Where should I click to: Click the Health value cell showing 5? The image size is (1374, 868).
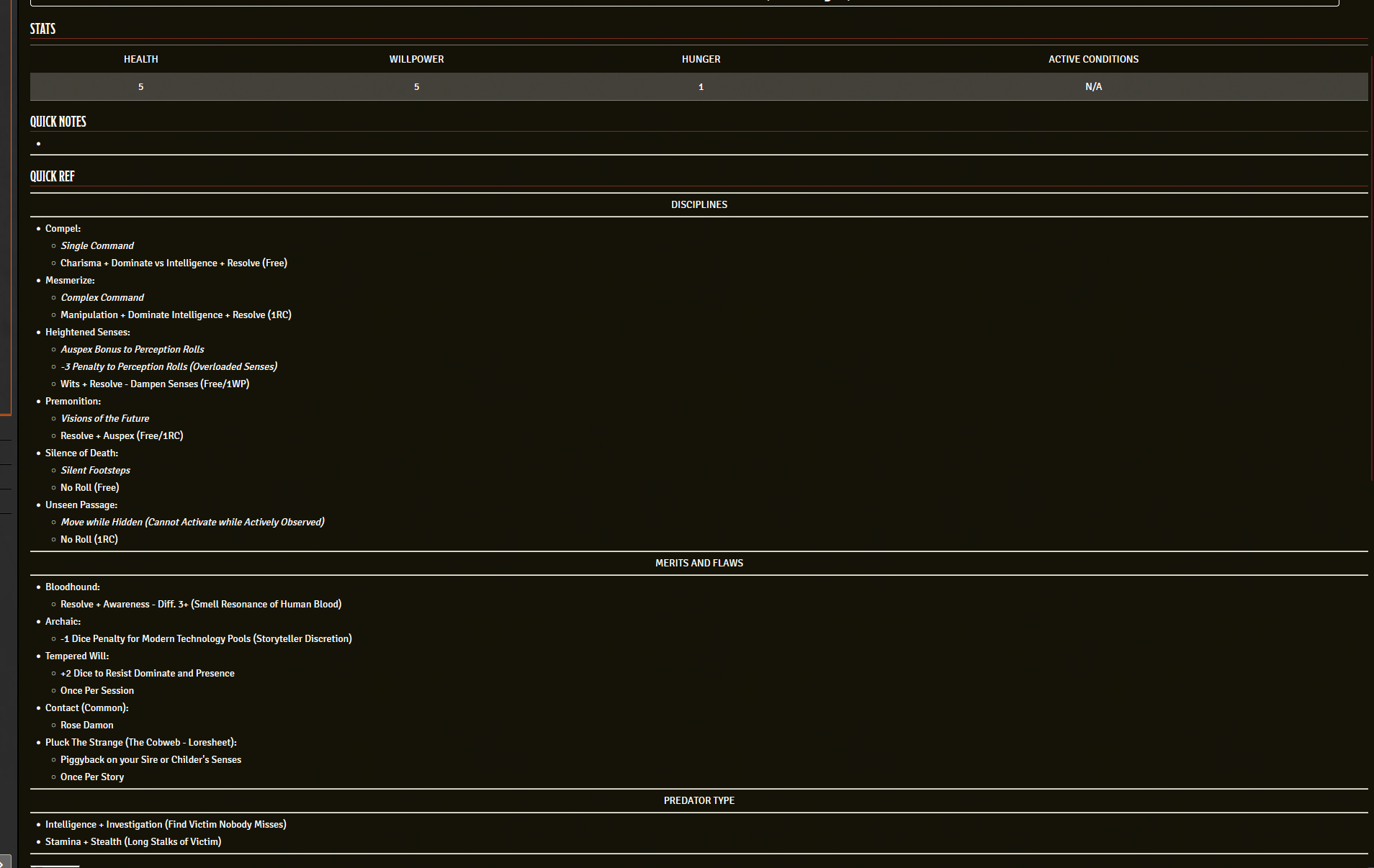[140, 87]
